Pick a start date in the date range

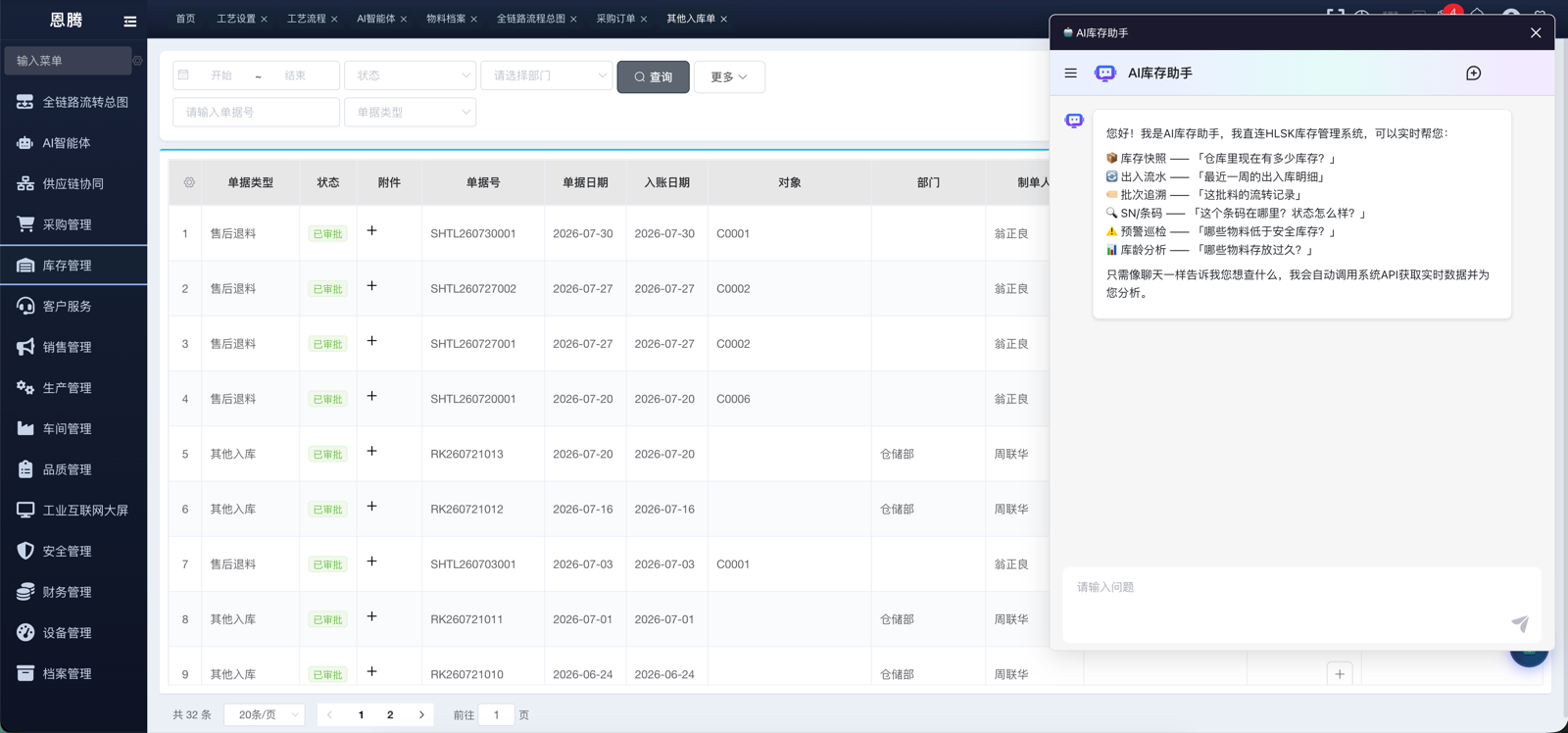221,75
